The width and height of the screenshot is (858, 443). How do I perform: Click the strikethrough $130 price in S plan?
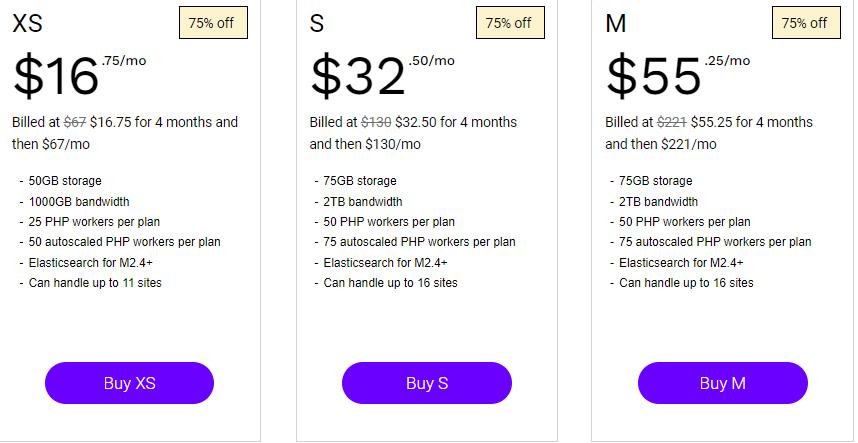tap(375, 122)
